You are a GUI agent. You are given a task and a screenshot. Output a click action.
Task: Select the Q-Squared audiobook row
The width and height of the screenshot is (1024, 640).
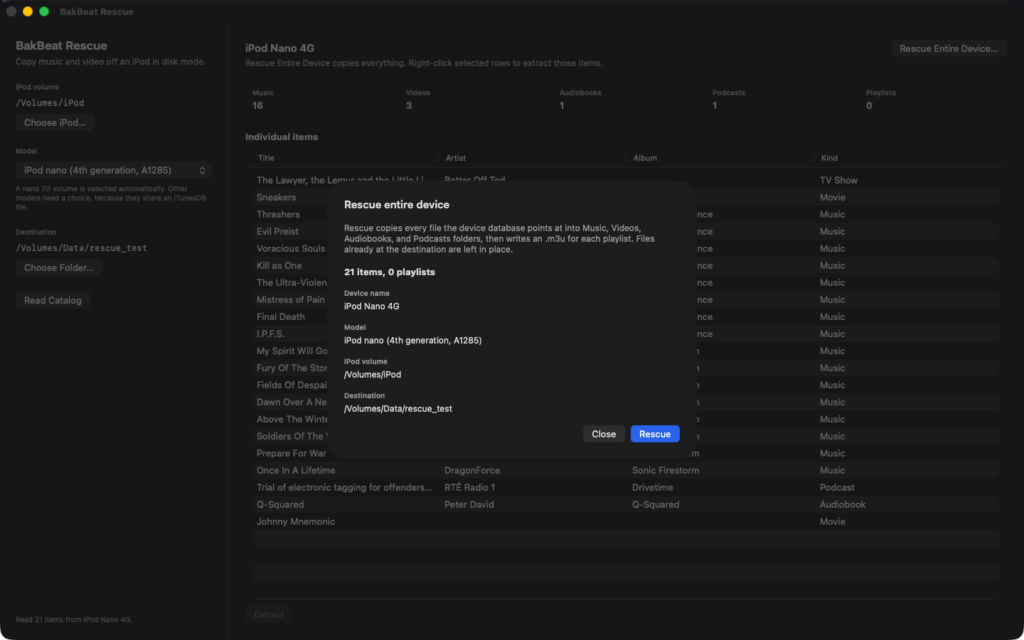(x=626, y=505)
